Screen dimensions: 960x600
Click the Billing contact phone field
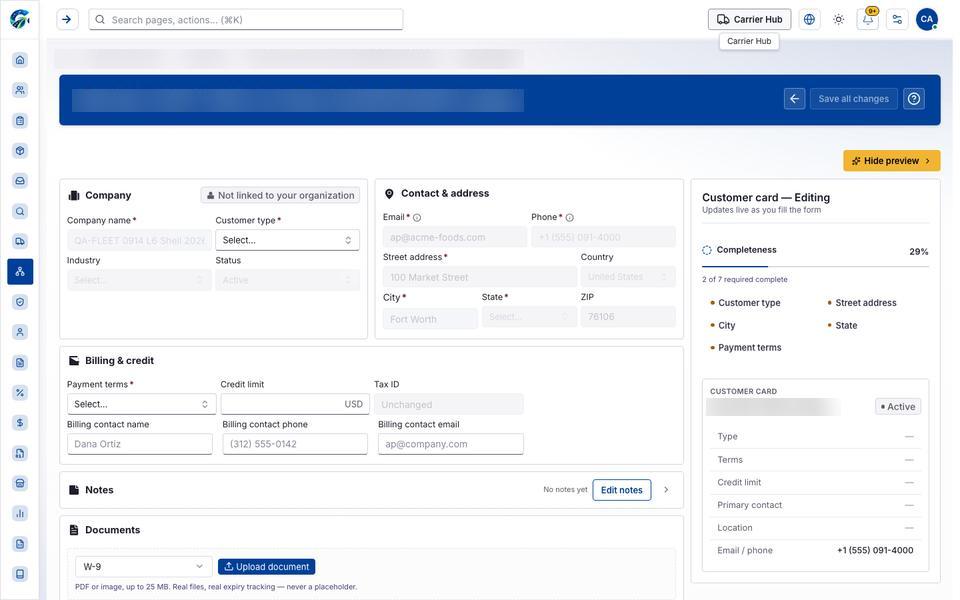[295, 444]
